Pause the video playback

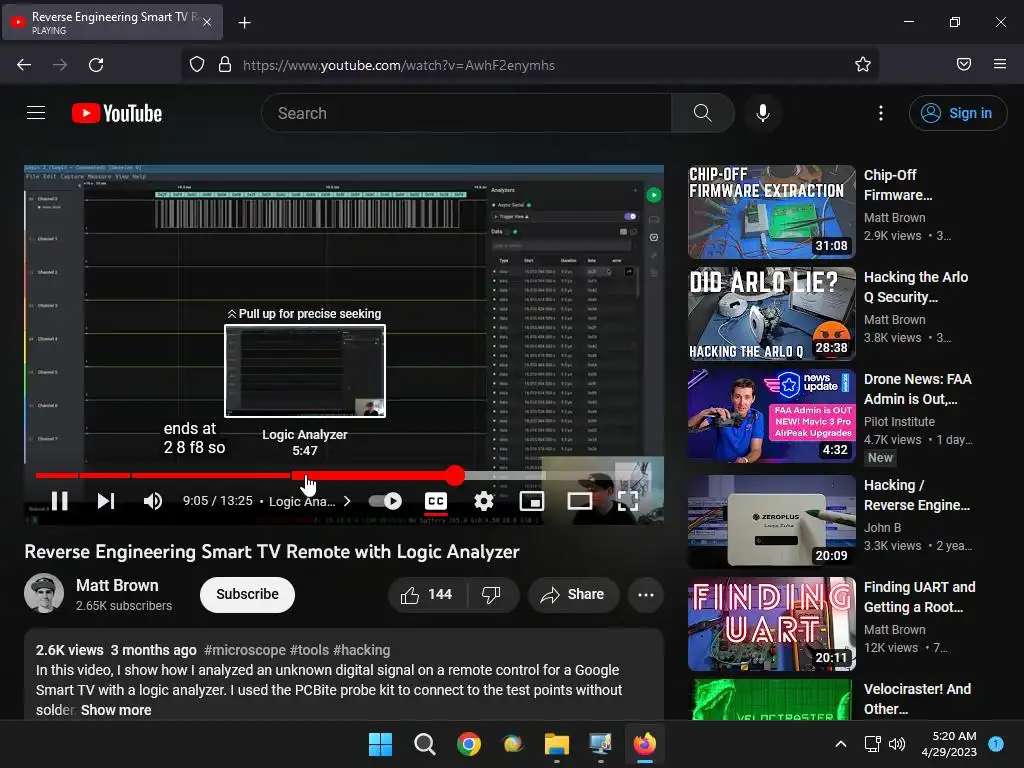point(60,501)
